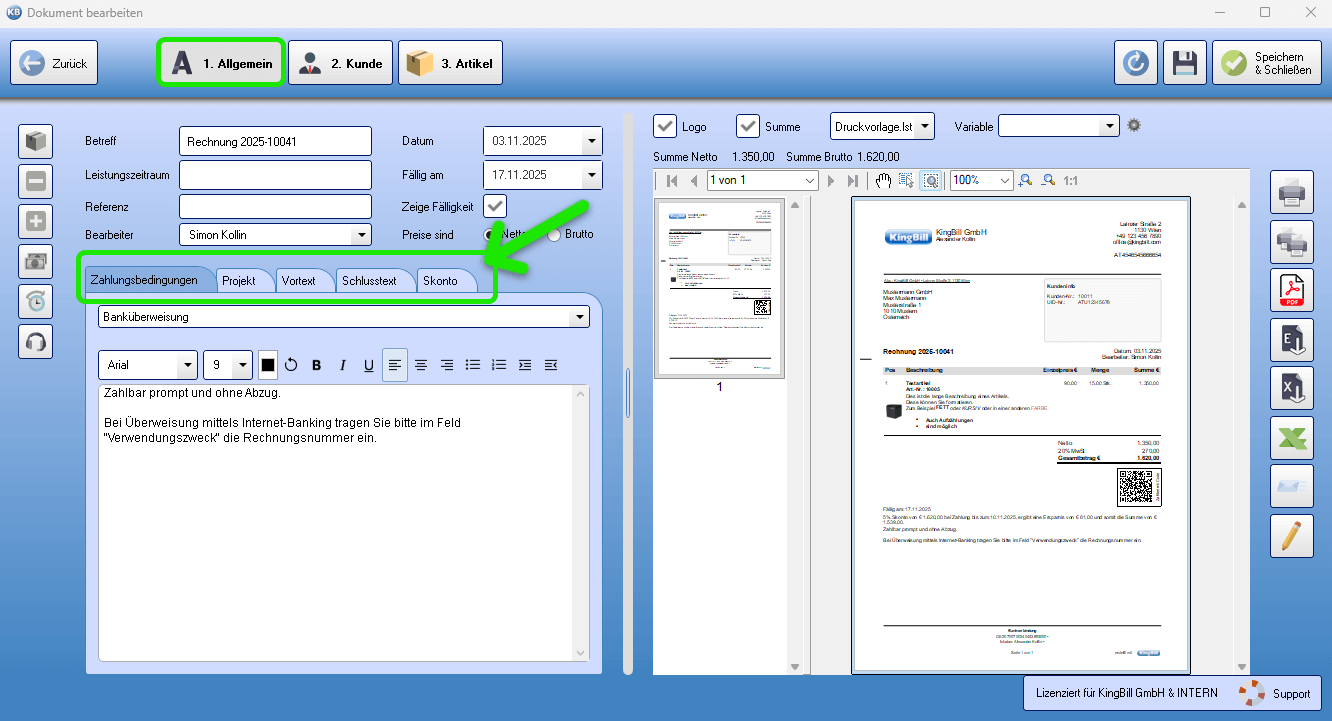
Task: Expand the Banküberweisung payment method dropdown
Action: 578,317
